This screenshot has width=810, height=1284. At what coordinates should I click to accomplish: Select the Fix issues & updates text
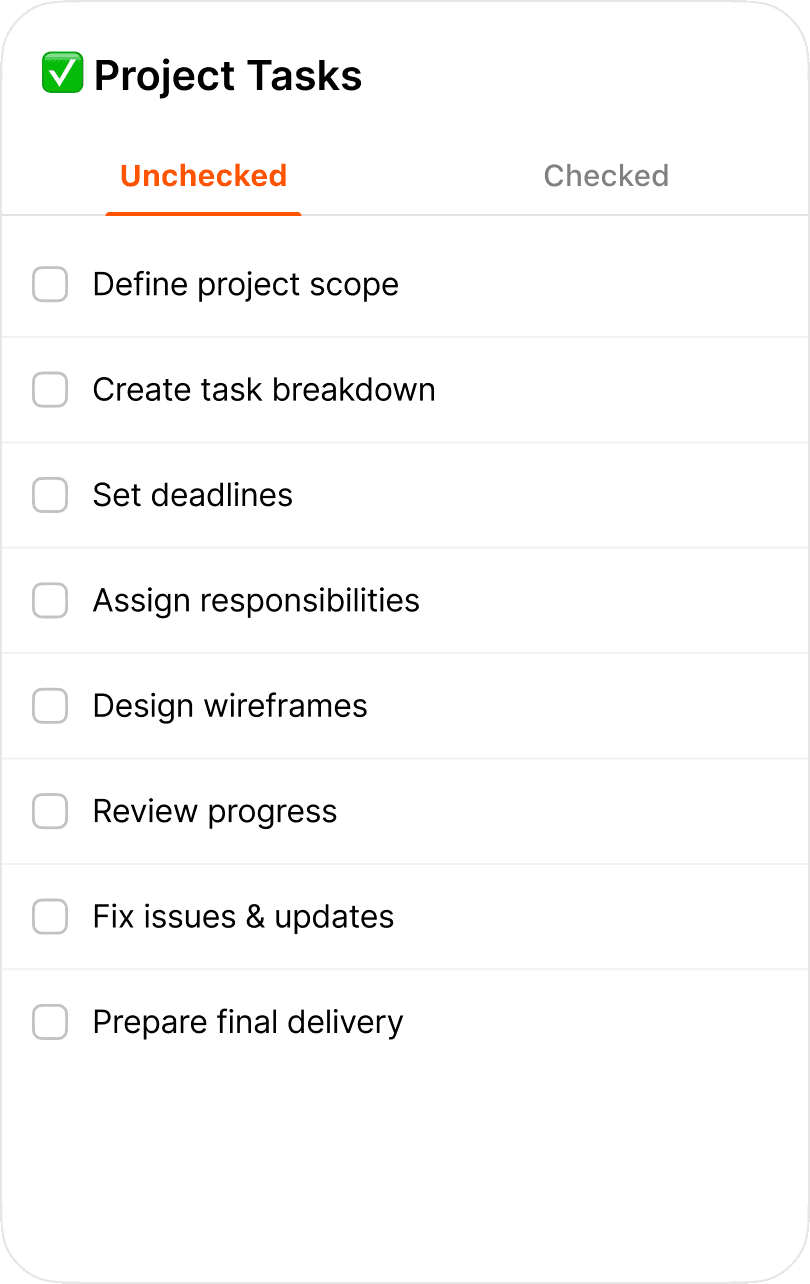click(243, 917)
